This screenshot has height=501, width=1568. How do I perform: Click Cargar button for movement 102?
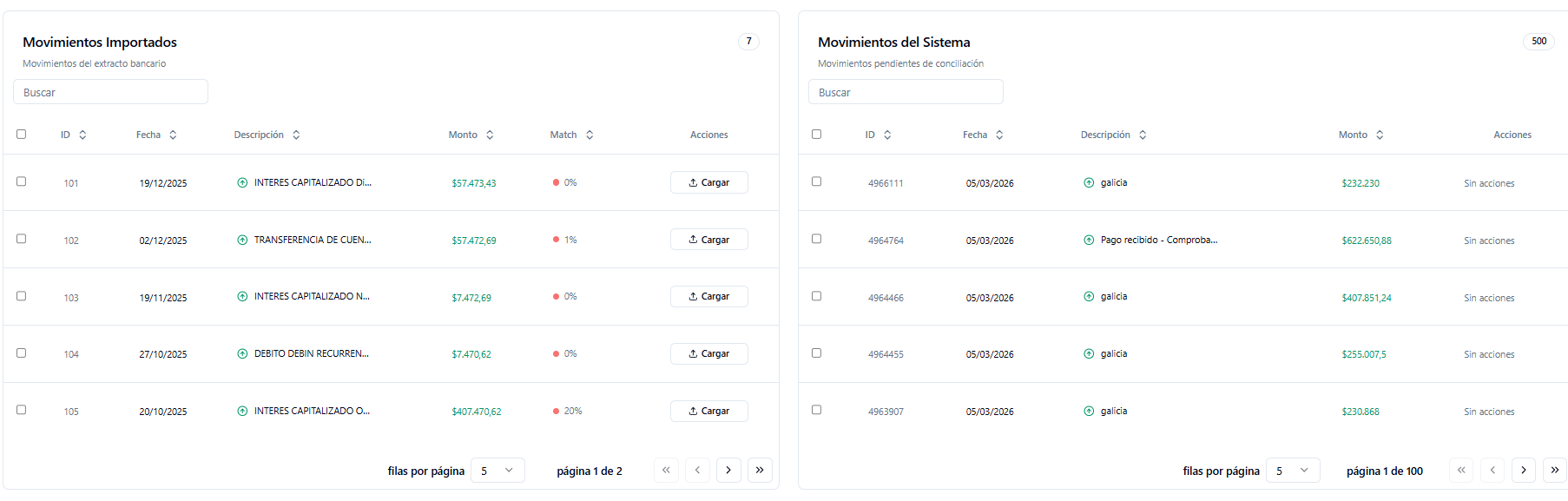tap(708, 240)
